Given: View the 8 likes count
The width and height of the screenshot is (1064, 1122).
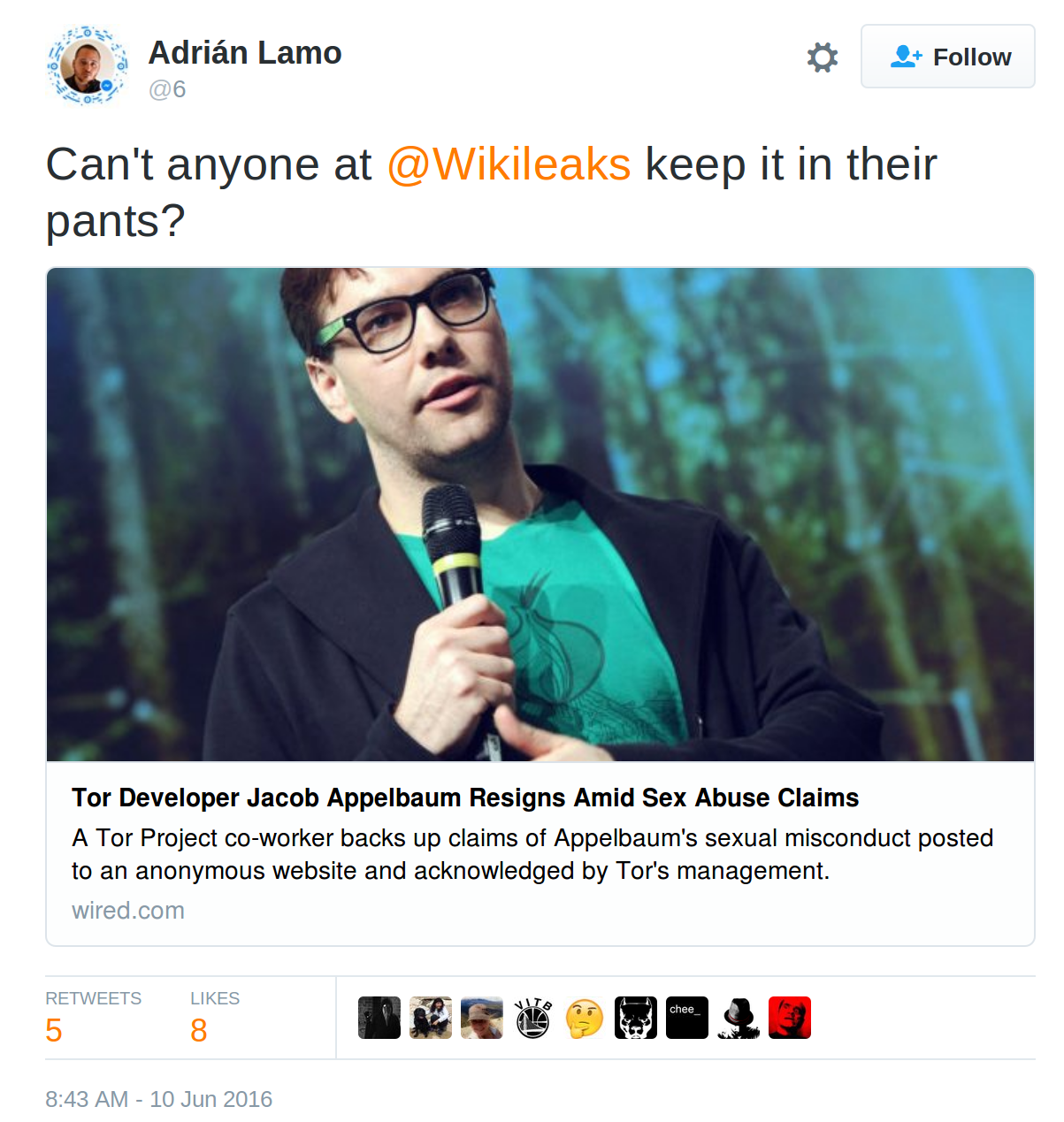Looking at the screenshot, I should (x=199, y=1030).
